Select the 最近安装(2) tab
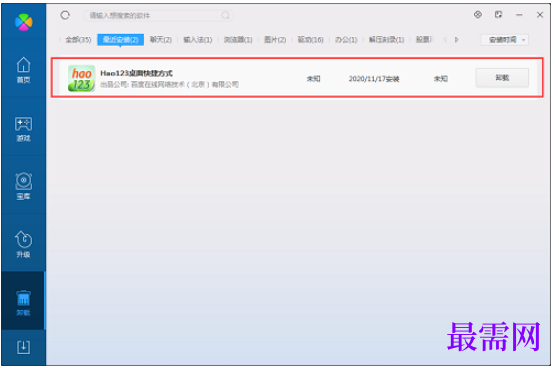Screen dimensions: 559x368 120,40
